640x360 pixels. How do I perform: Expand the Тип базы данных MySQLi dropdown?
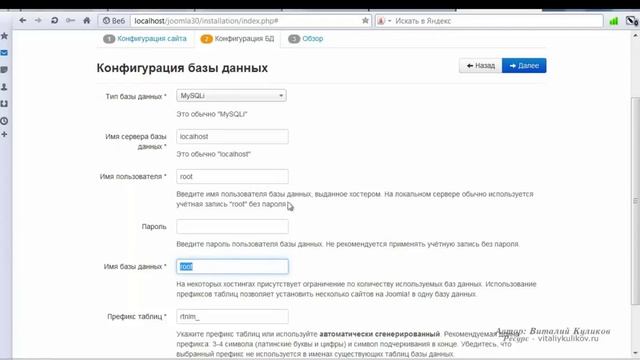pyautogui.click(x=231, y=96)
